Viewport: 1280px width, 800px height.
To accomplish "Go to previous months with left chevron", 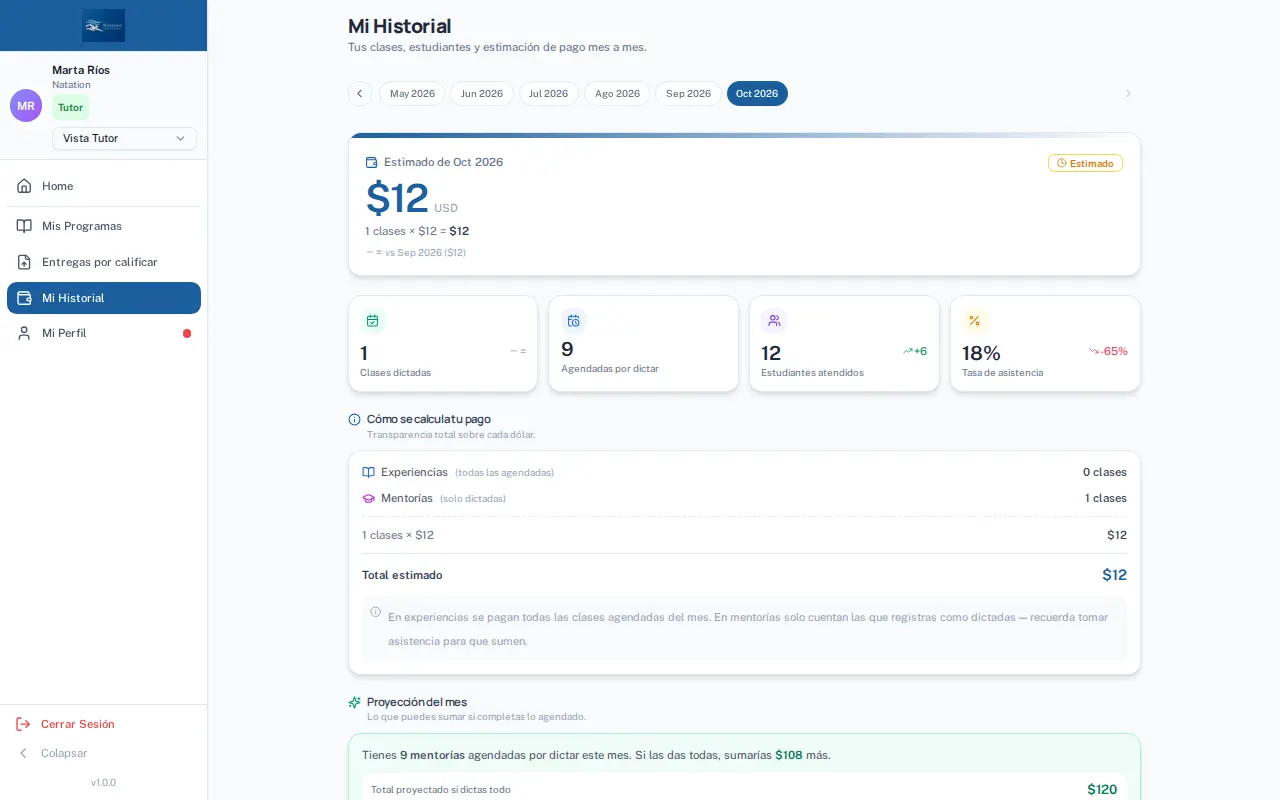I will 360,93.
